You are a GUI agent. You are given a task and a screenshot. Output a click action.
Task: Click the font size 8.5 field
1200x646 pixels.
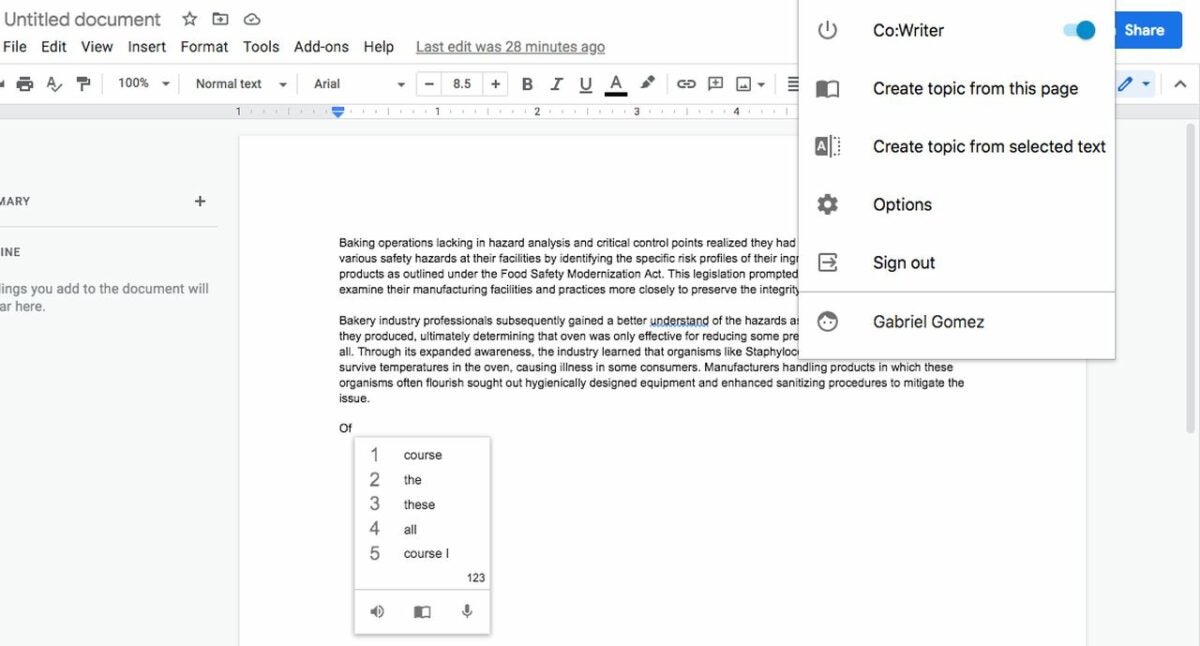pyautogui.click(x=462, y=84)
